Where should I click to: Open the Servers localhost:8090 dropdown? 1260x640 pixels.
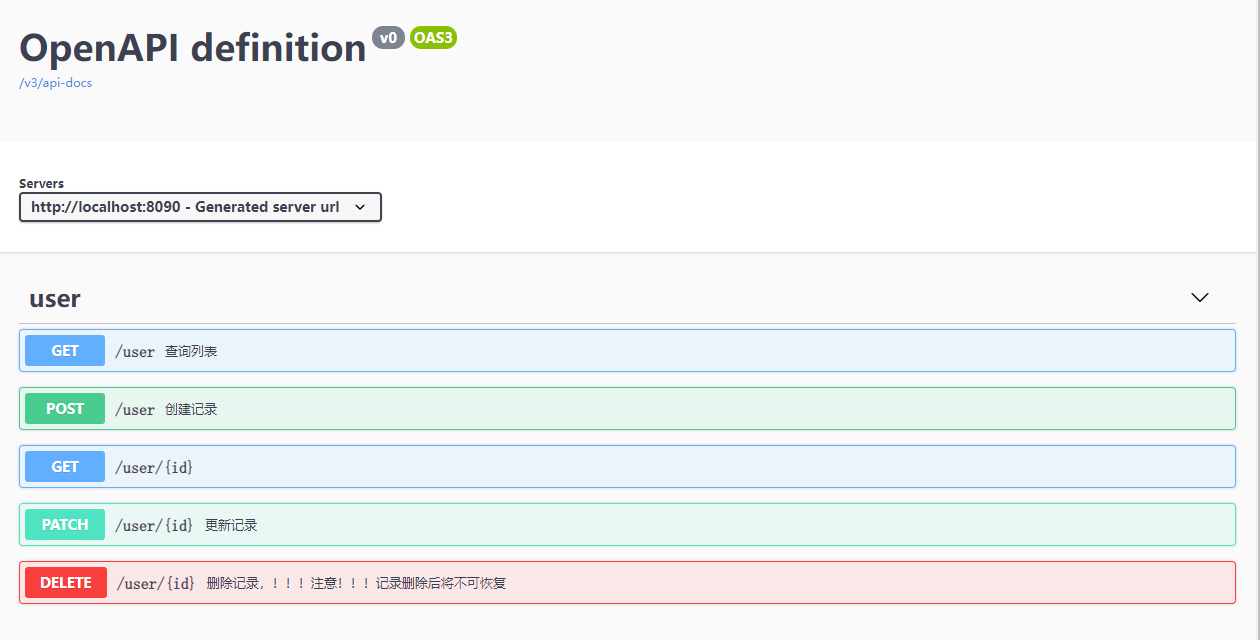pyautogui.click(x=200, y=207)
